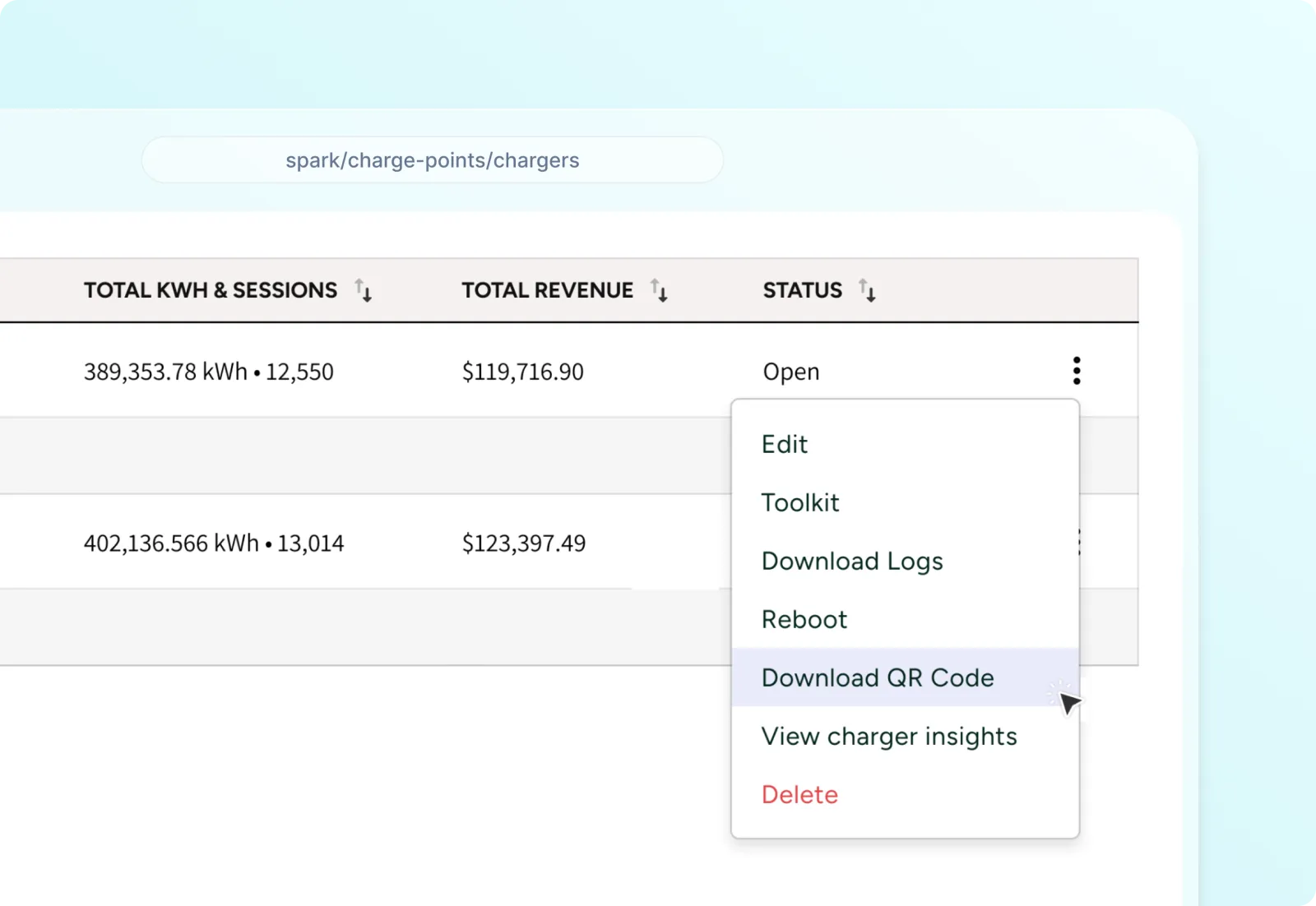Toggle sorting with the Status sort arrows
This screenshot has height=906, width=1316.
pyautogui.click(x=867, y=290)
